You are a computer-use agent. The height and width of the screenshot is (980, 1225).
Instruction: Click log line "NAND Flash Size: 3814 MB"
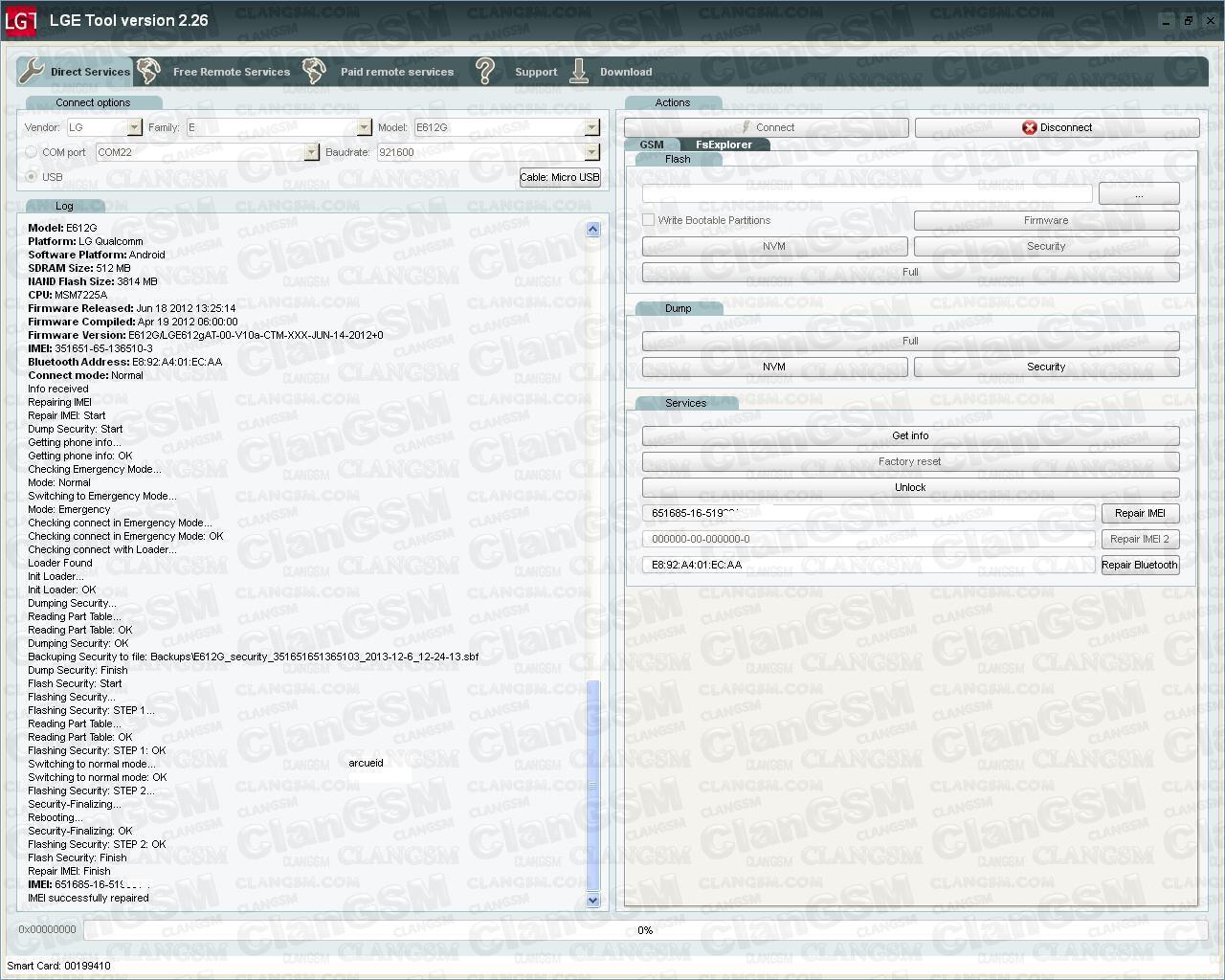93,281
